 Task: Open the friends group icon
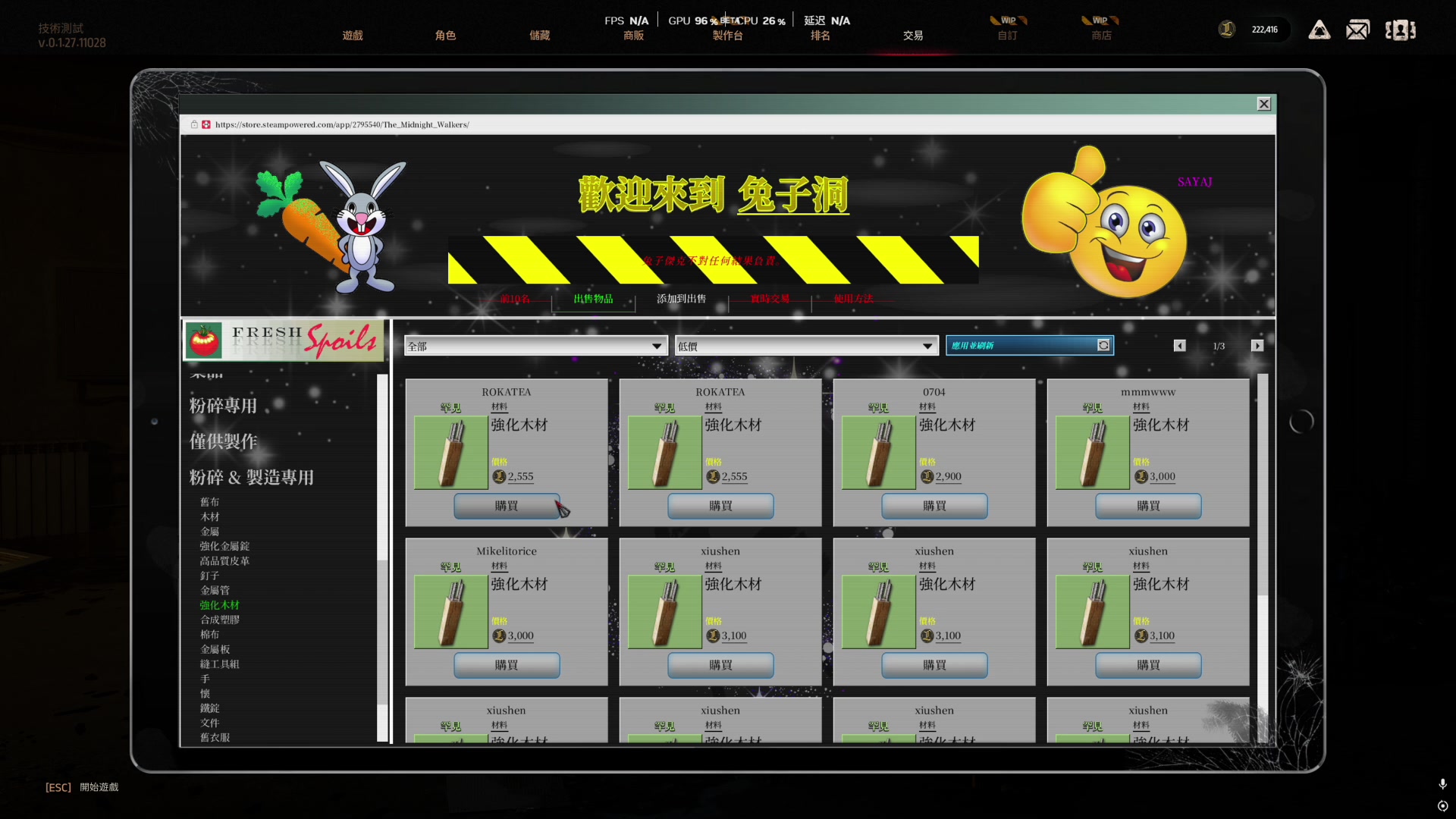tap(1400, 30)
